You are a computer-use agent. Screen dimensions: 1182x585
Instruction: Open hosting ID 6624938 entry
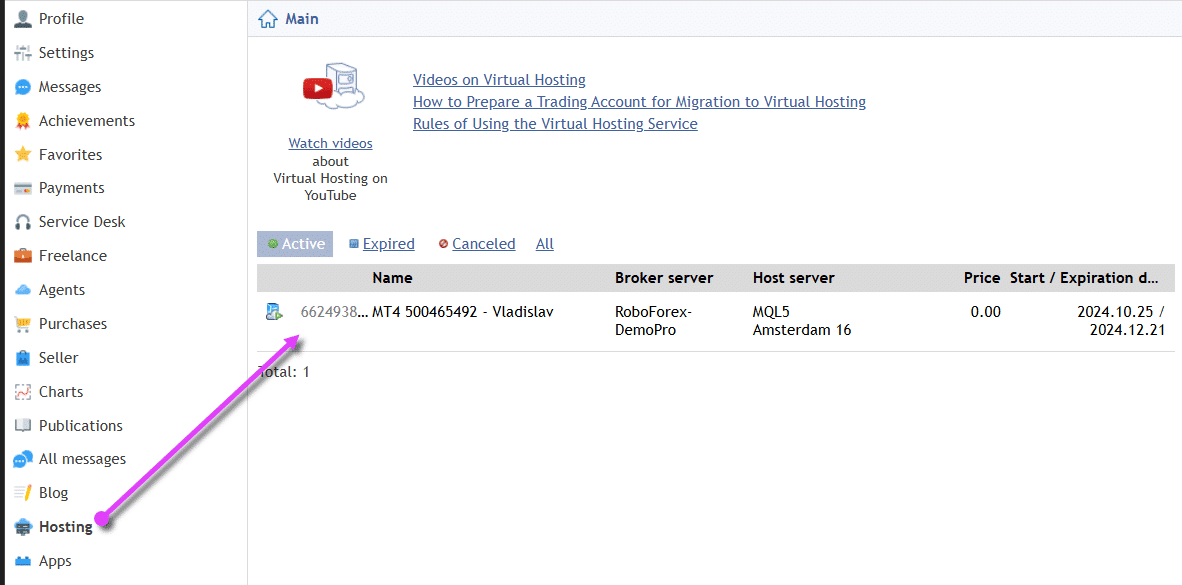pyautogui.click(x=334, y=312)
